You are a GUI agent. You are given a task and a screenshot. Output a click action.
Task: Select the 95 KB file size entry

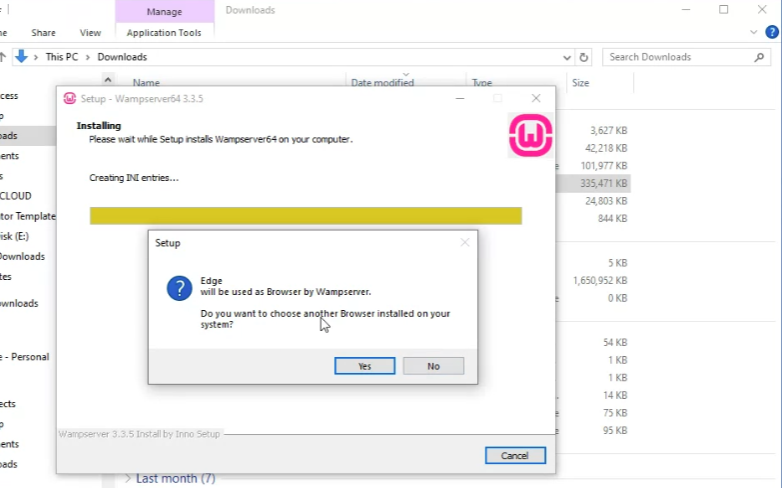coord(615,430)
